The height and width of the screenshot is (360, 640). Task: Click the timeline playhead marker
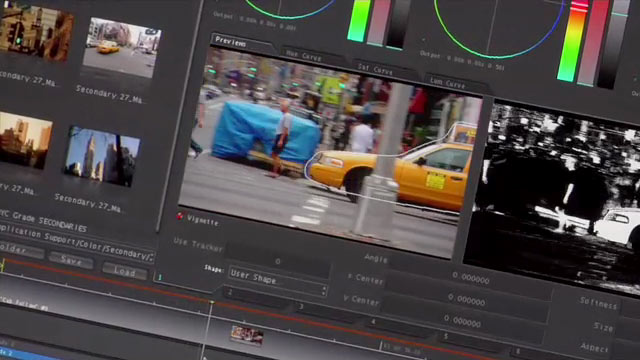(x=211, y=302)
